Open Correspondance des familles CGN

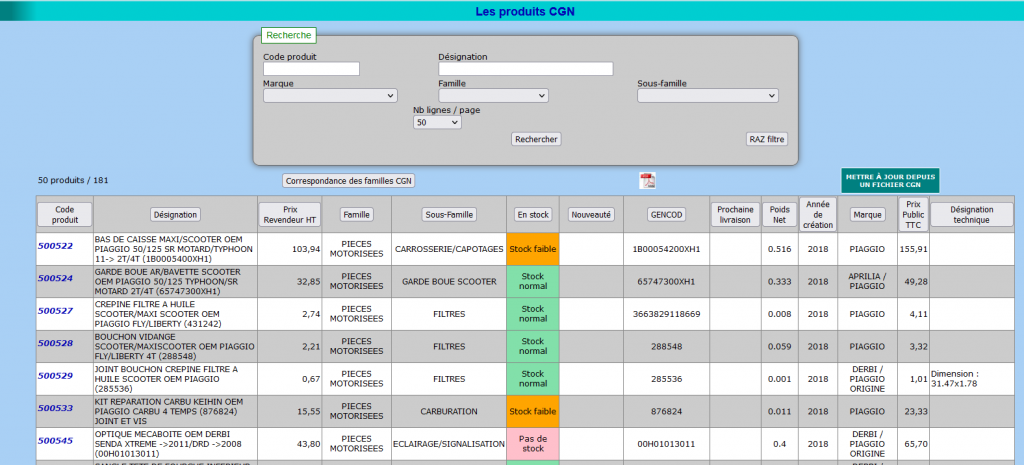349,181
